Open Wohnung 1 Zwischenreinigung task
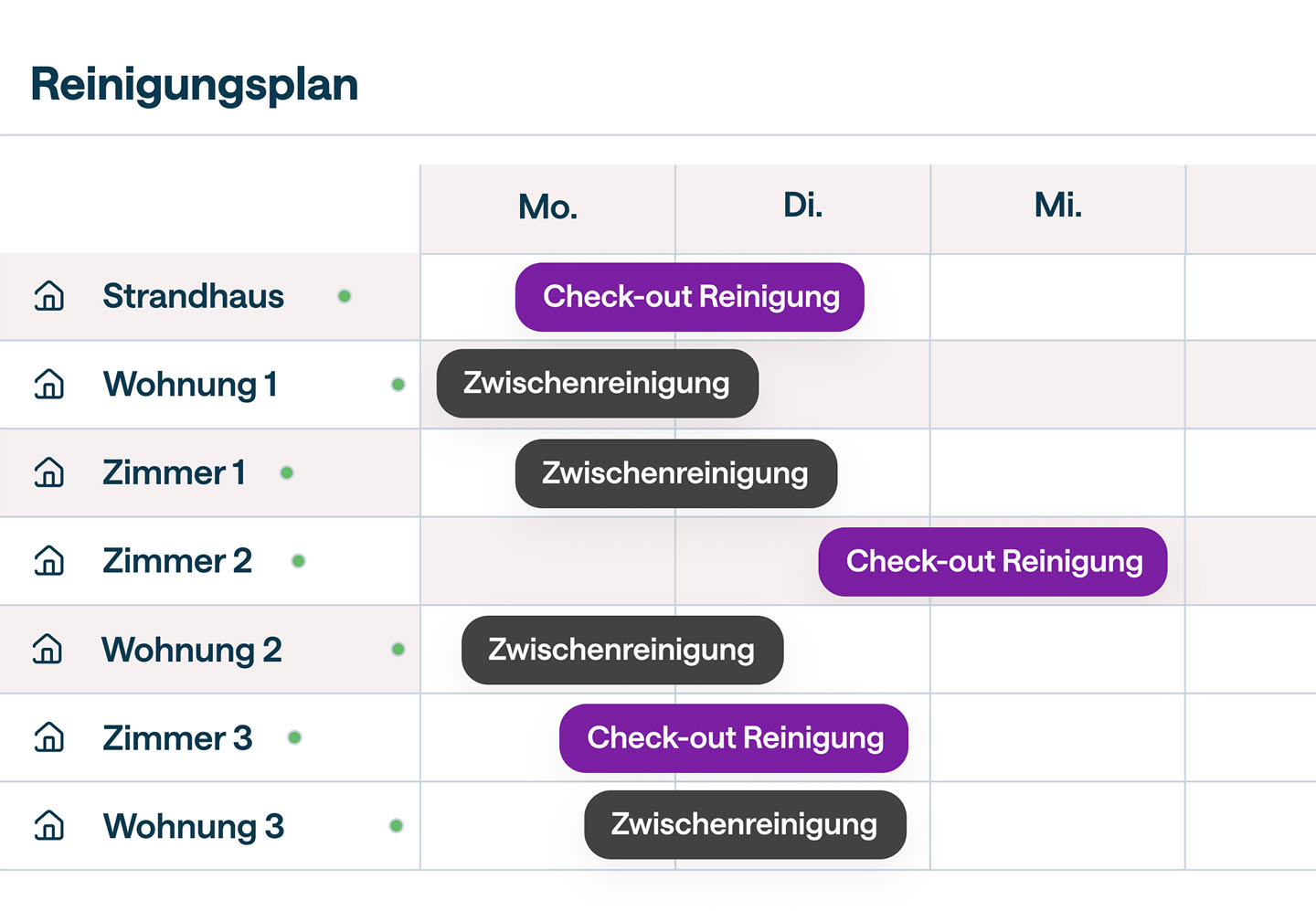 pos(597,384)
